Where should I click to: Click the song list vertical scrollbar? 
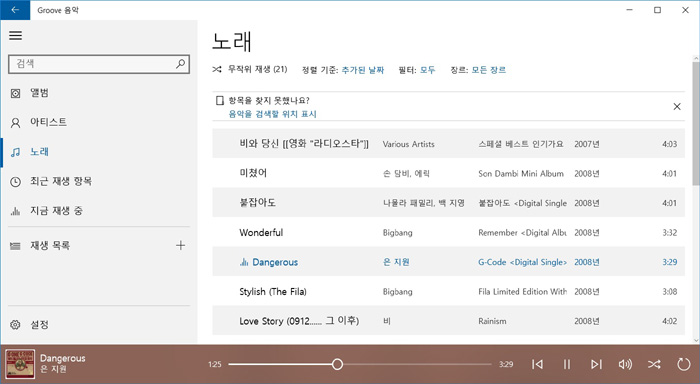click(x=696, y=124)
